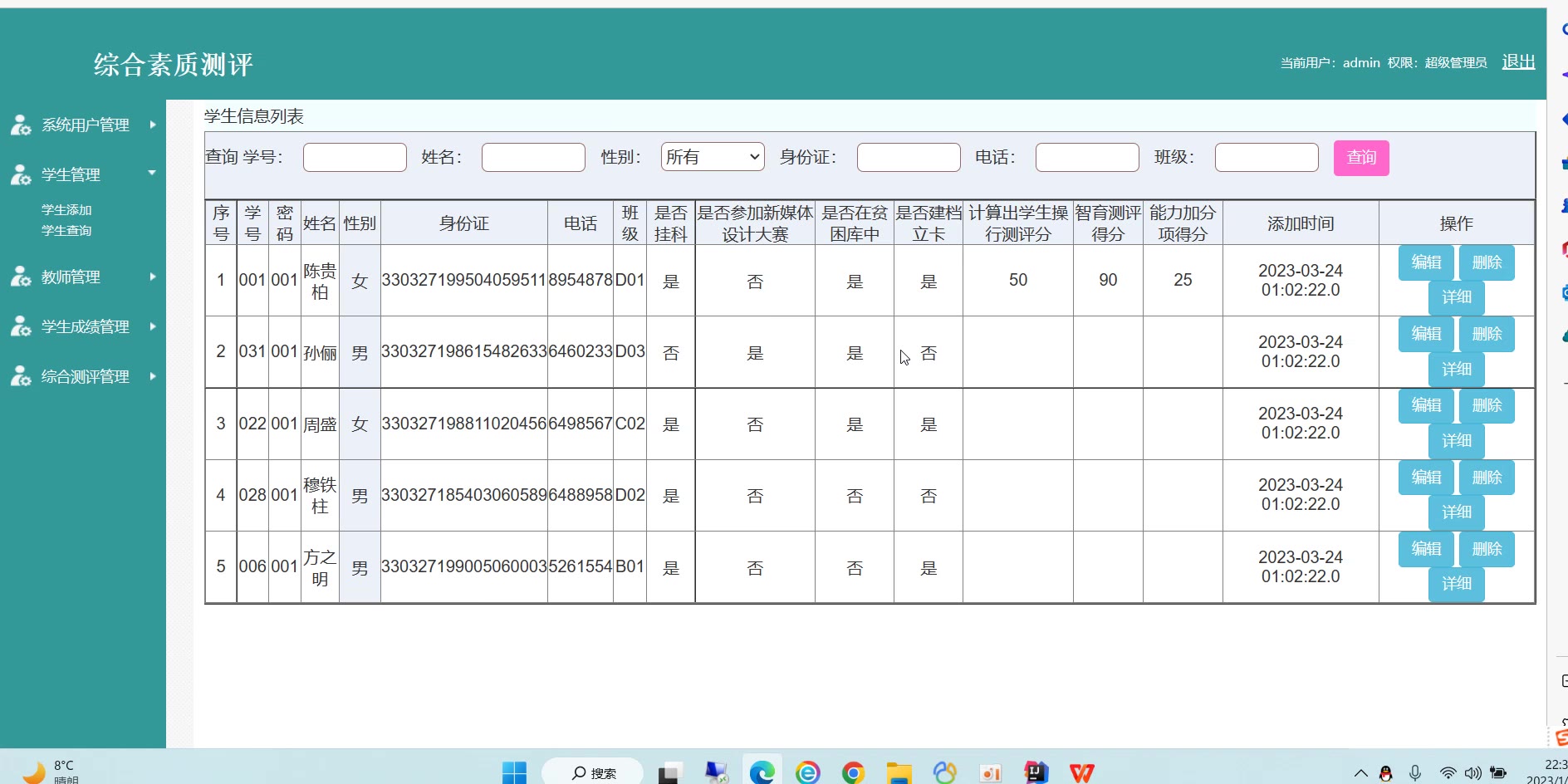The height and width of the screenshot is (784, 1568).
Task: Delete student 方之明 with 删除 button
Action: pos(1486,549)
